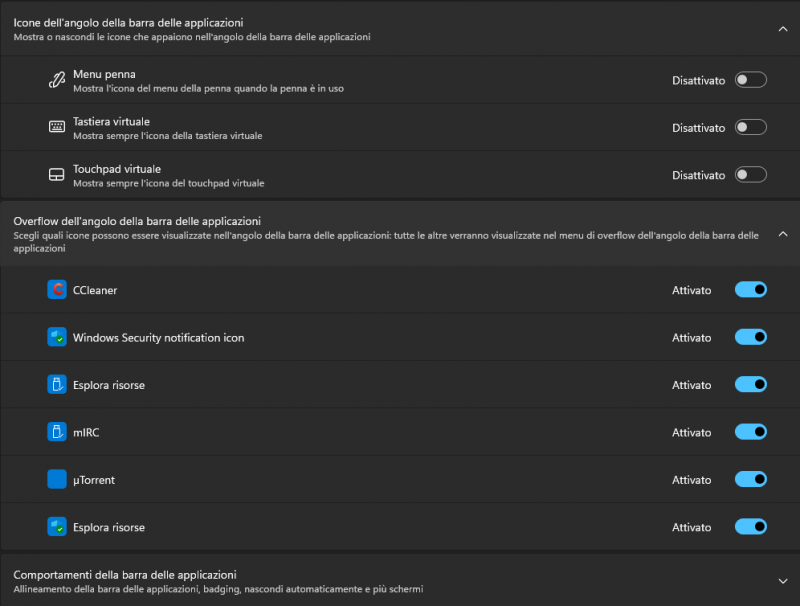Turn off the µTorrent toggle
This screenshot has height=606, width=800.
pyautogui.click(x=750, y=479)
